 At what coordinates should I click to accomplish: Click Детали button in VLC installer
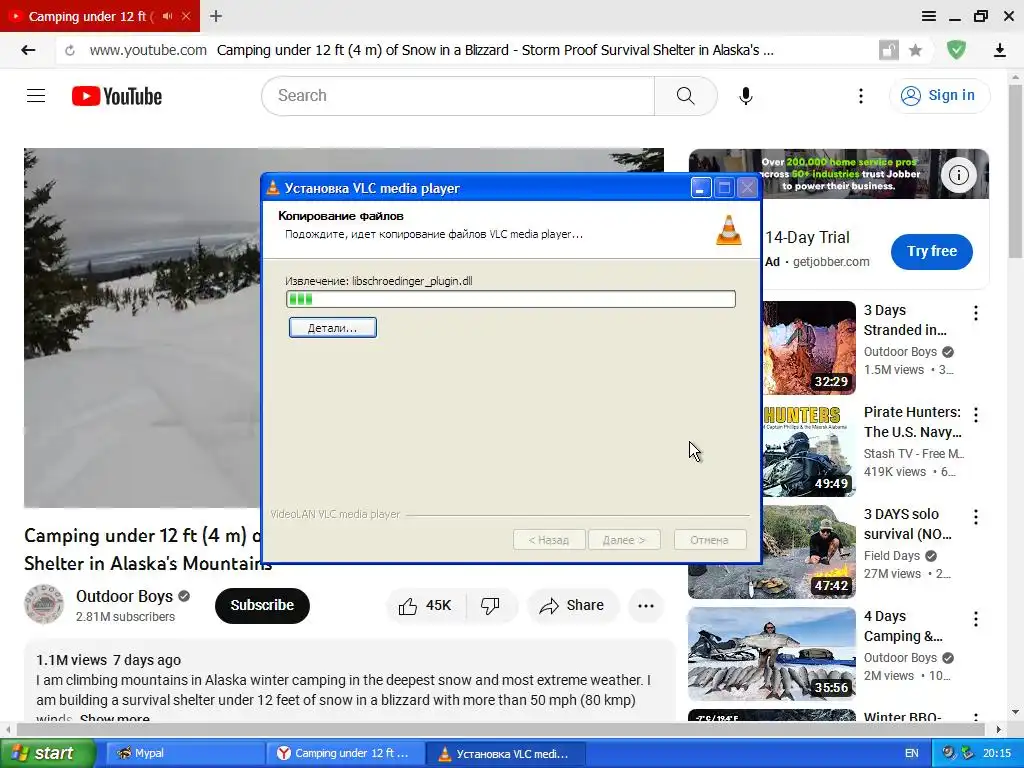click(x=332, y=328)
